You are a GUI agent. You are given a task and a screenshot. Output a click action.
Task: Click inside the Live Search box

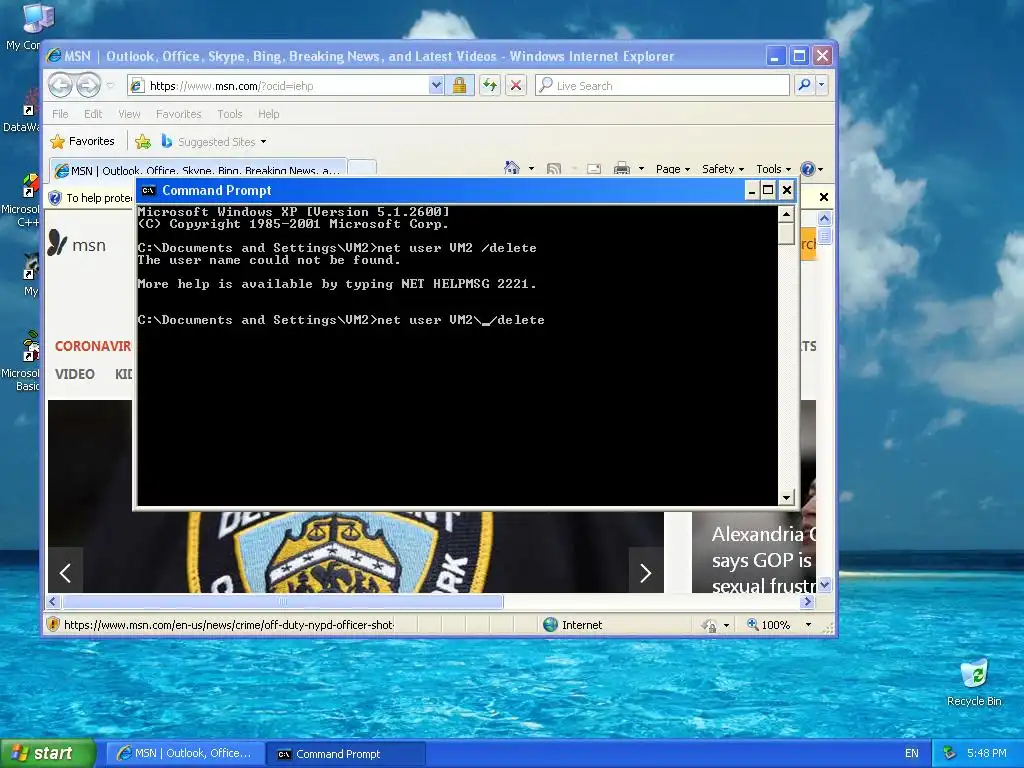click(662, 86)
